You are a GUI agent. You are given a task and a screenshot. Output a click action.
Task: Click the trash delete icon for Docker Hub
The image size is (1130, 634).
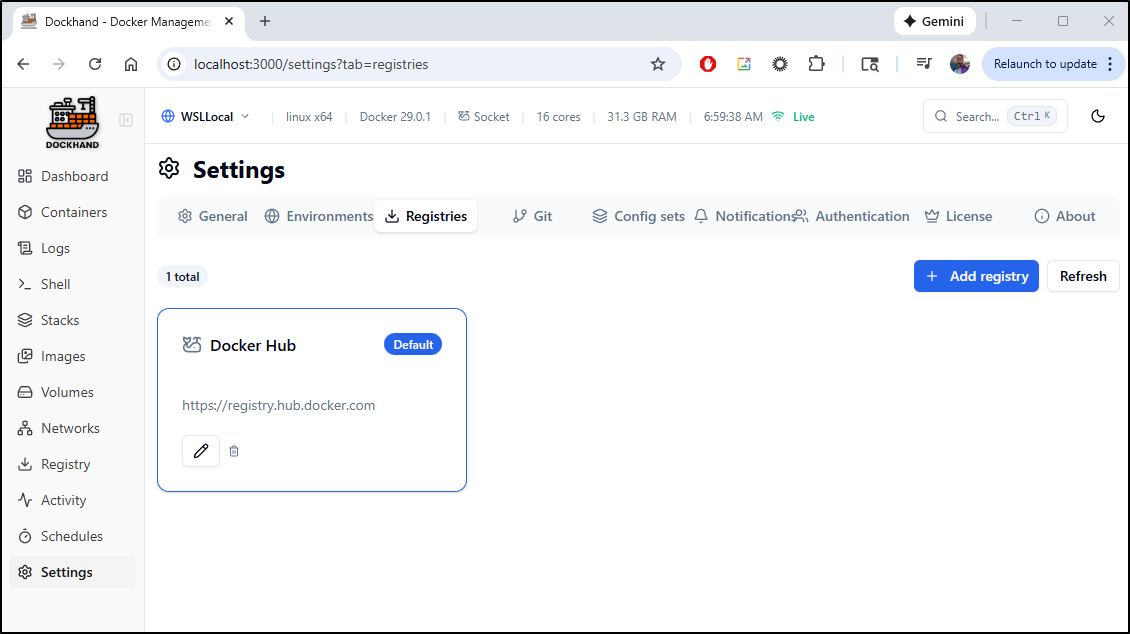click(234, 451)
